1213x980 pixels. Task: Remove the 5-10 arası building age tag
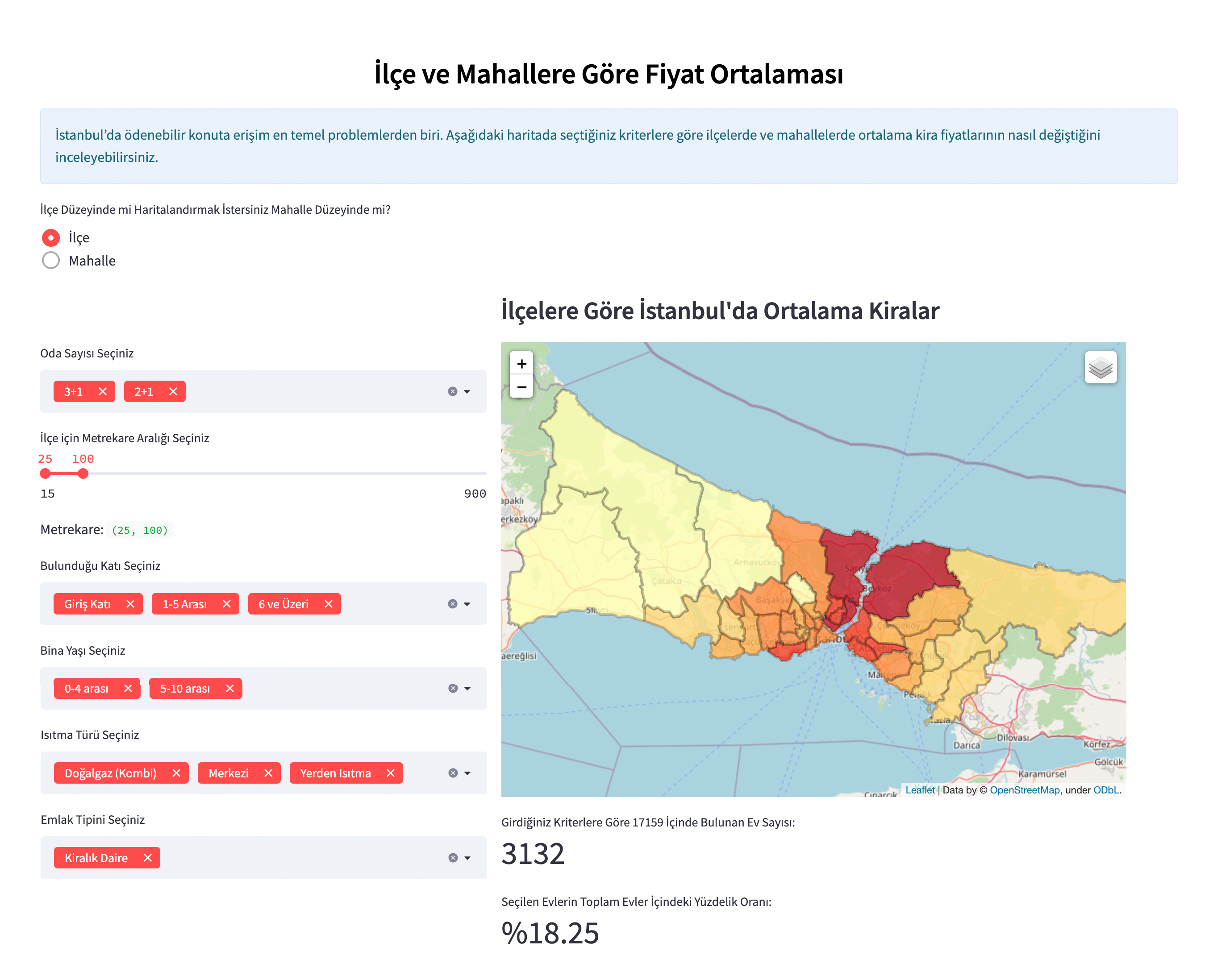(x=230, y=689)
